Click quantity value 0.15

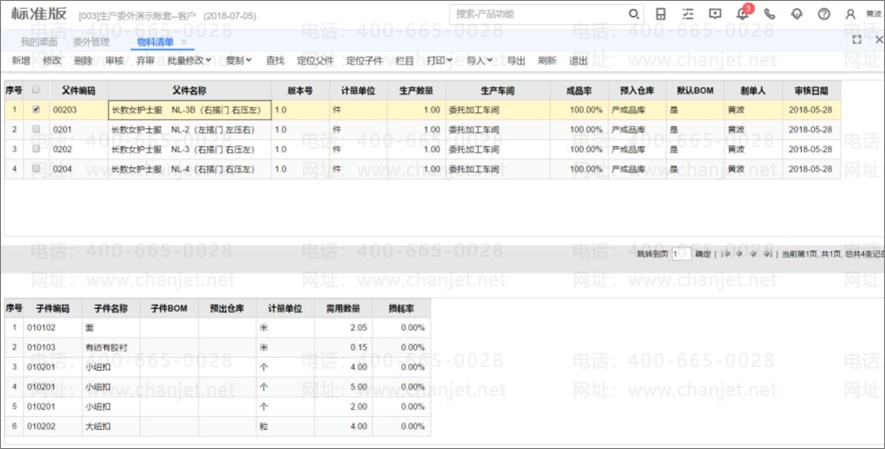tap(358, 347)
